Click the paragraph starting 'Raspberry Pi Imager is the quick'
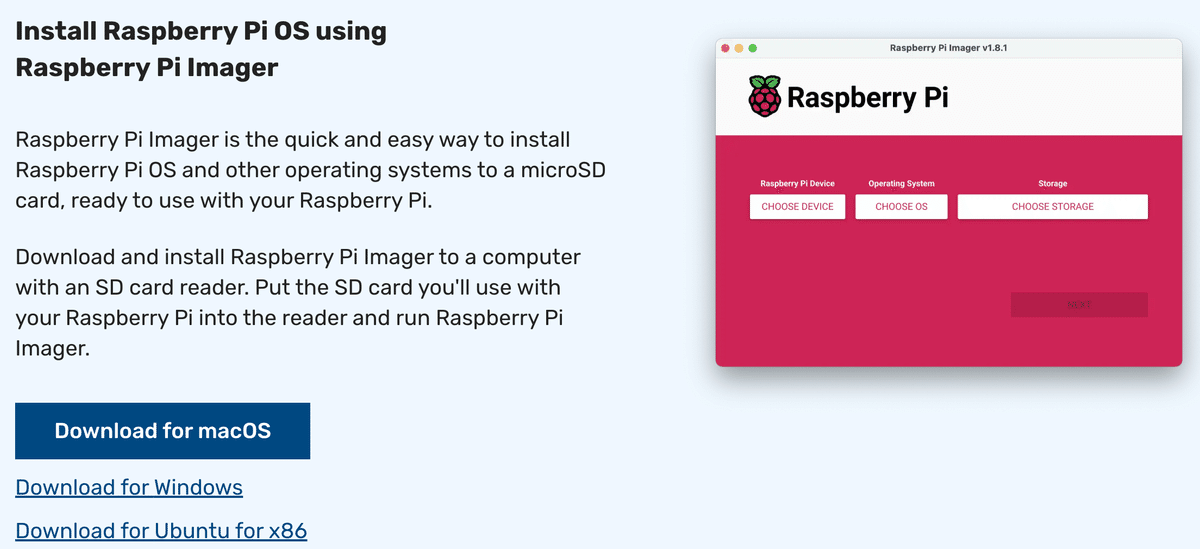Screen dimensions: 1200x549 point(310,169)
